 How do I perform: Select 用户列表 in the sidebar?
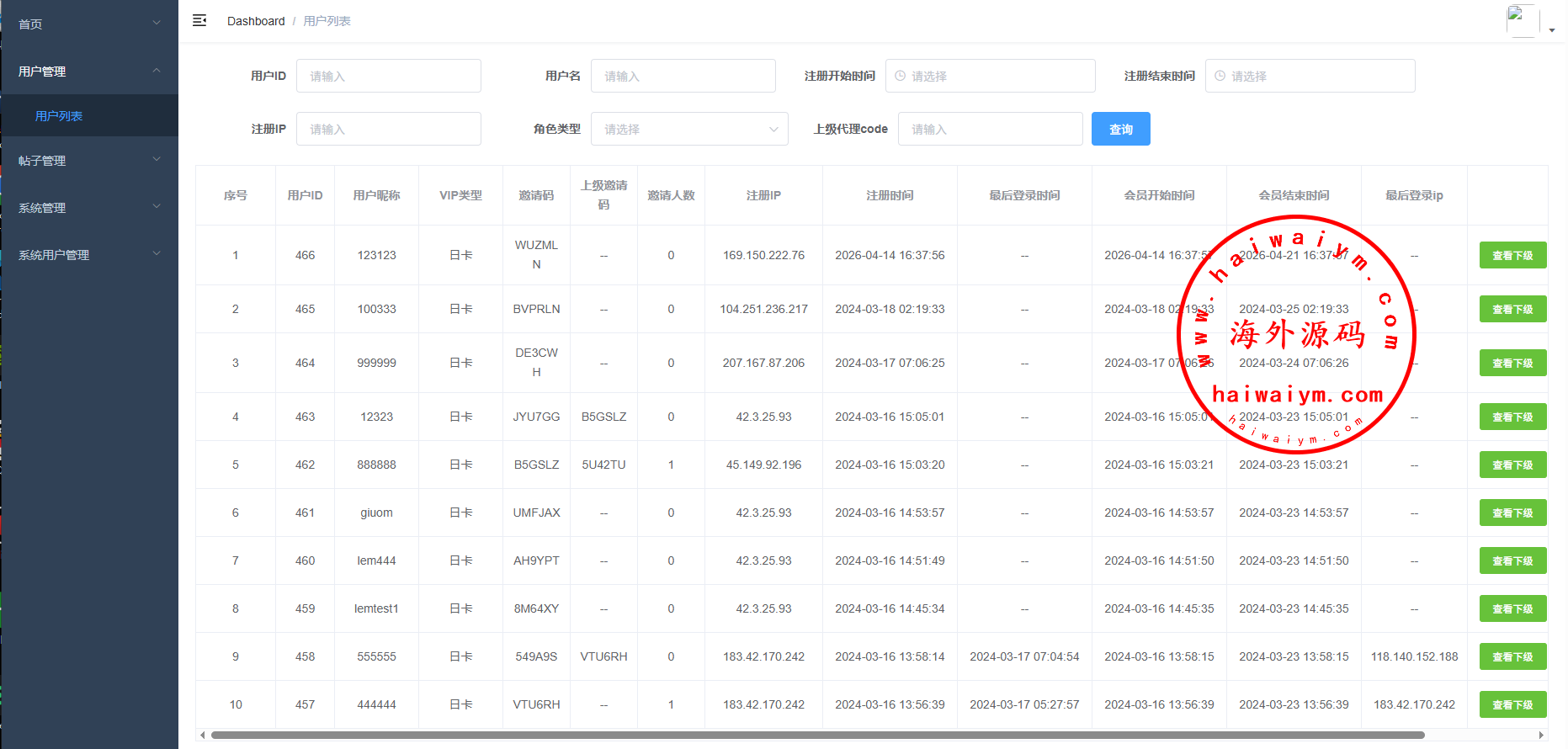click(59, 116)
